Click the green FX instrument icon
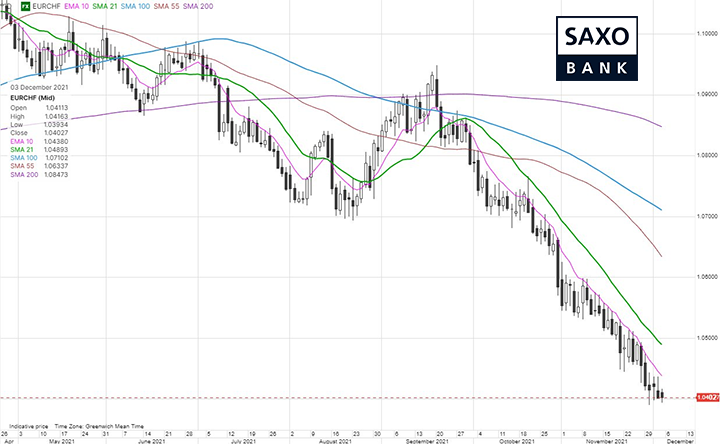The height and width of the screenshot is (444, 720). click(x=26, y=6)
